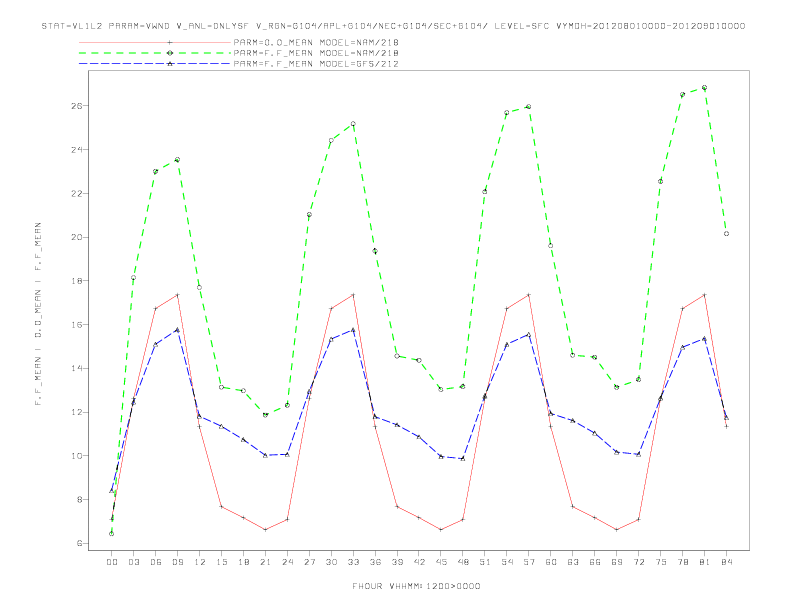
Task: Select legend entry PARM=F.F_MEAN MODEL=NAM/218
Action: 316,53
